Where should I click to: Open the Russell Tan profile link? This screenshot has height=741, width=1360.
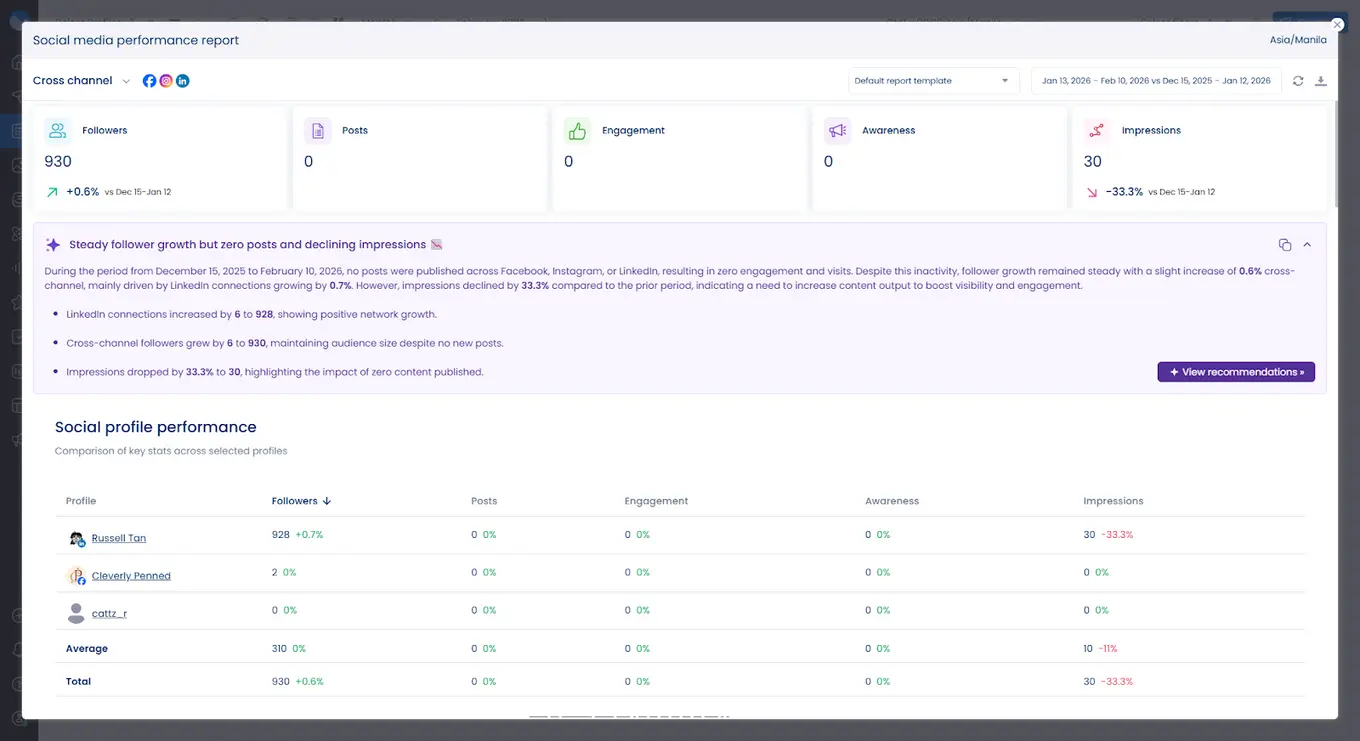click(118, 538)
